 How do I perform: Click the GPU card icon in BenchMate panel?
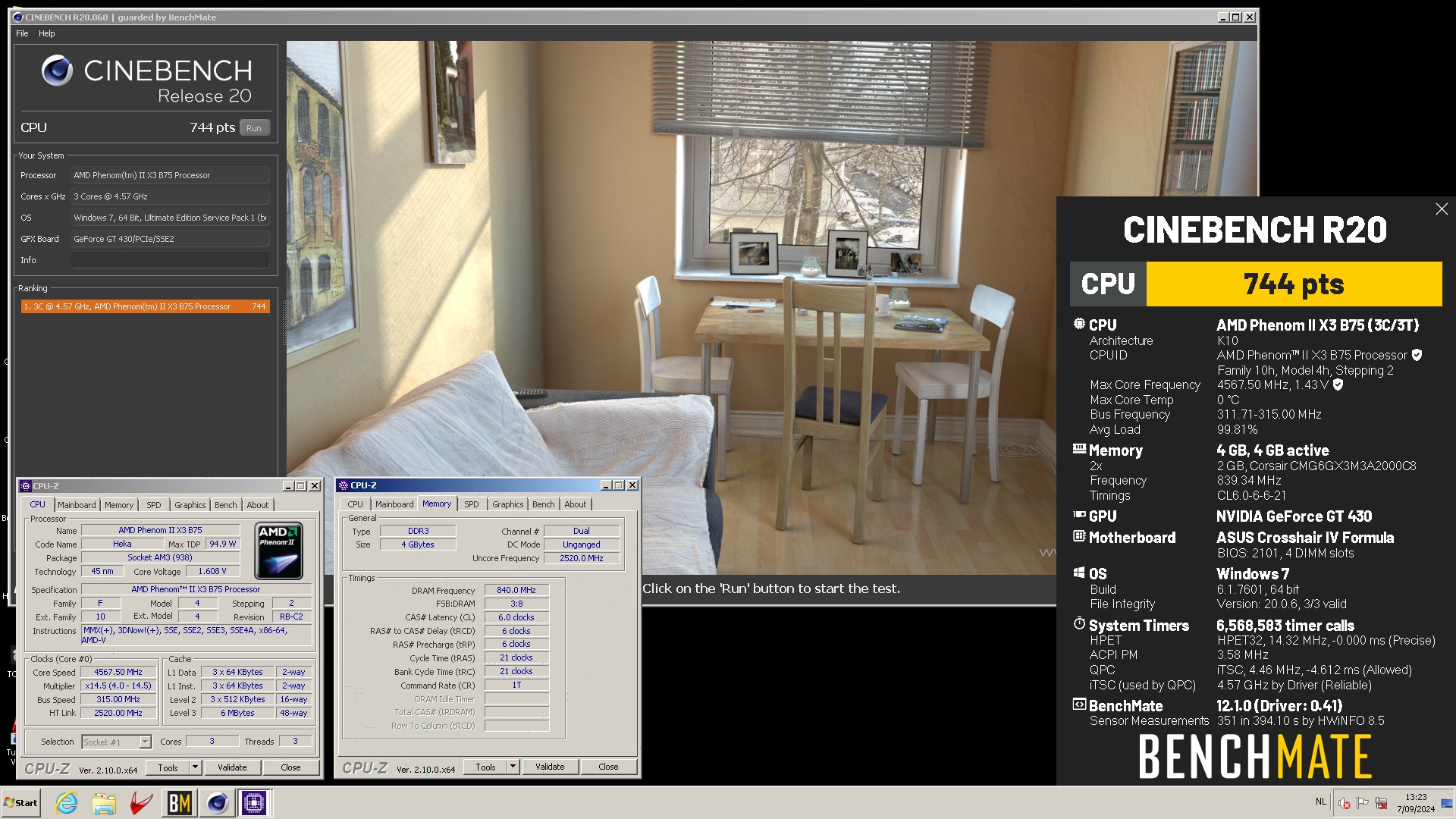click(1079, 515)
